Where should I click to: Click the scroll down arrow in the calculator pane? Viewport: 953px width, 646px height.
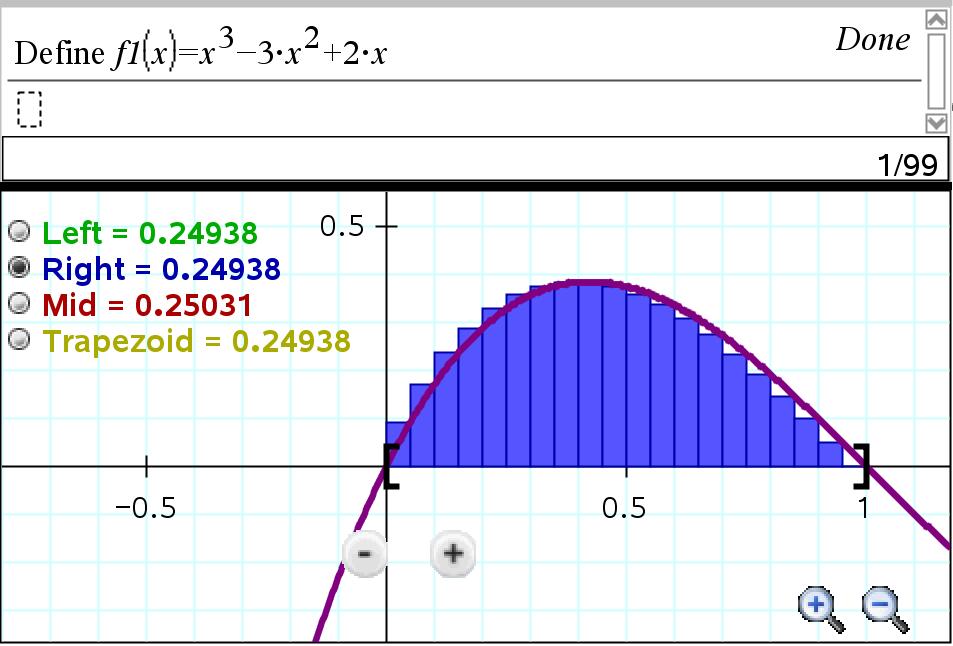click(x=936, y=123)
